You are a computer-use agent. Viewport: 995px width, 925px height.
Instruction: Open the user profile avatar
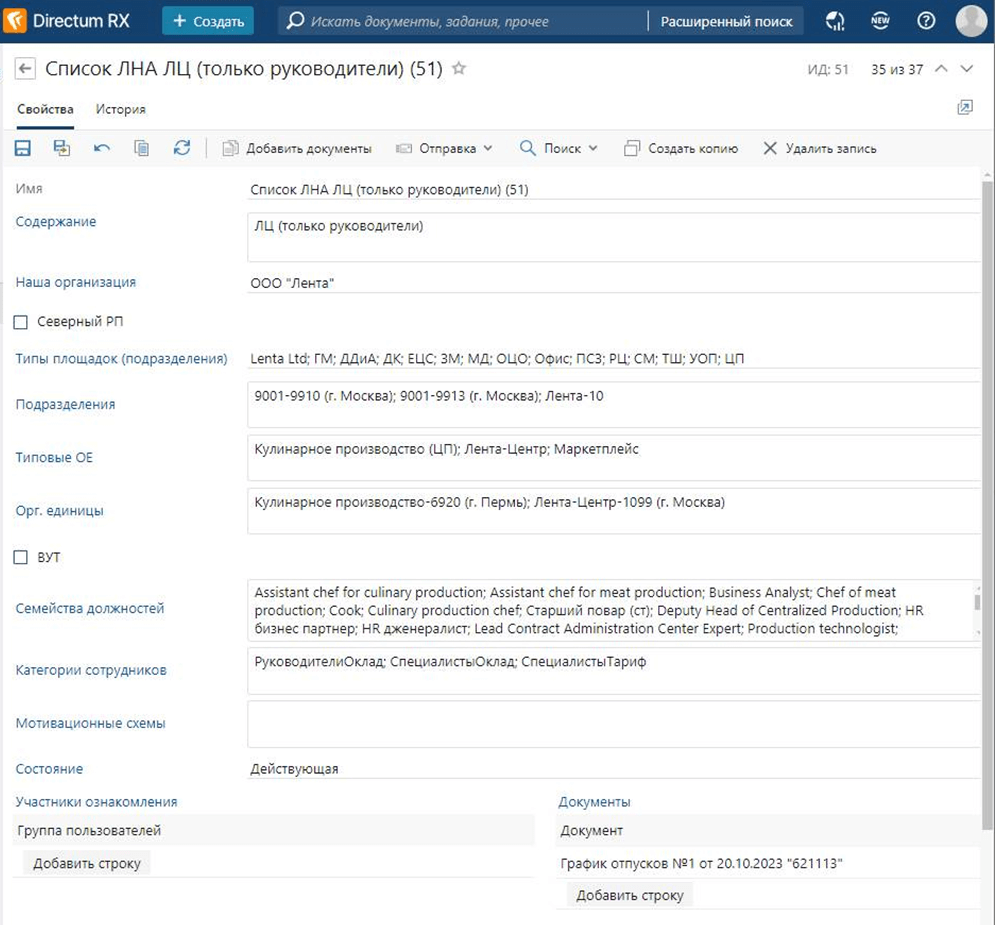coord(971,21)
